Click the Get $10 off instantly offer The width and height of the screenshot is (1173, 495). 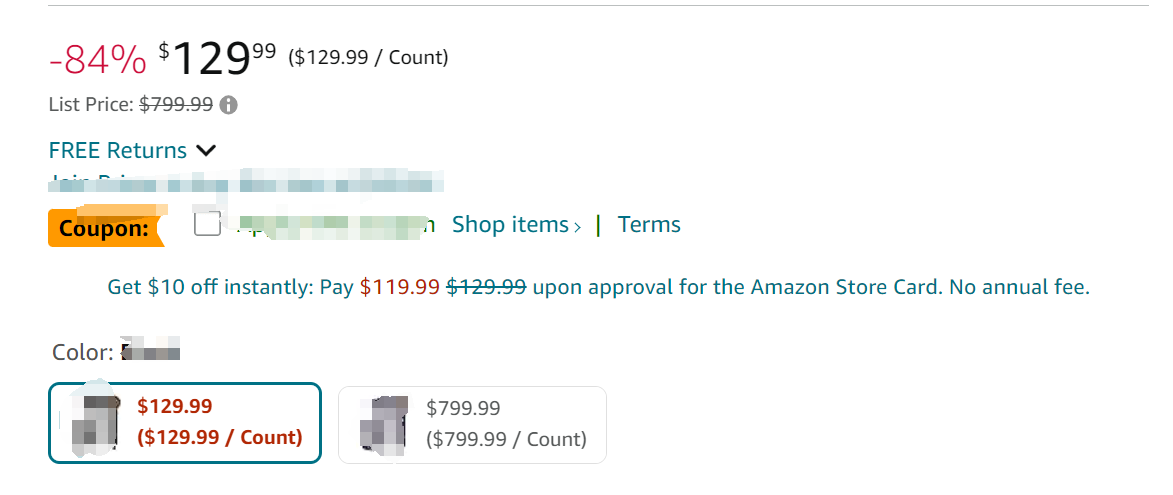coord(230,288)
